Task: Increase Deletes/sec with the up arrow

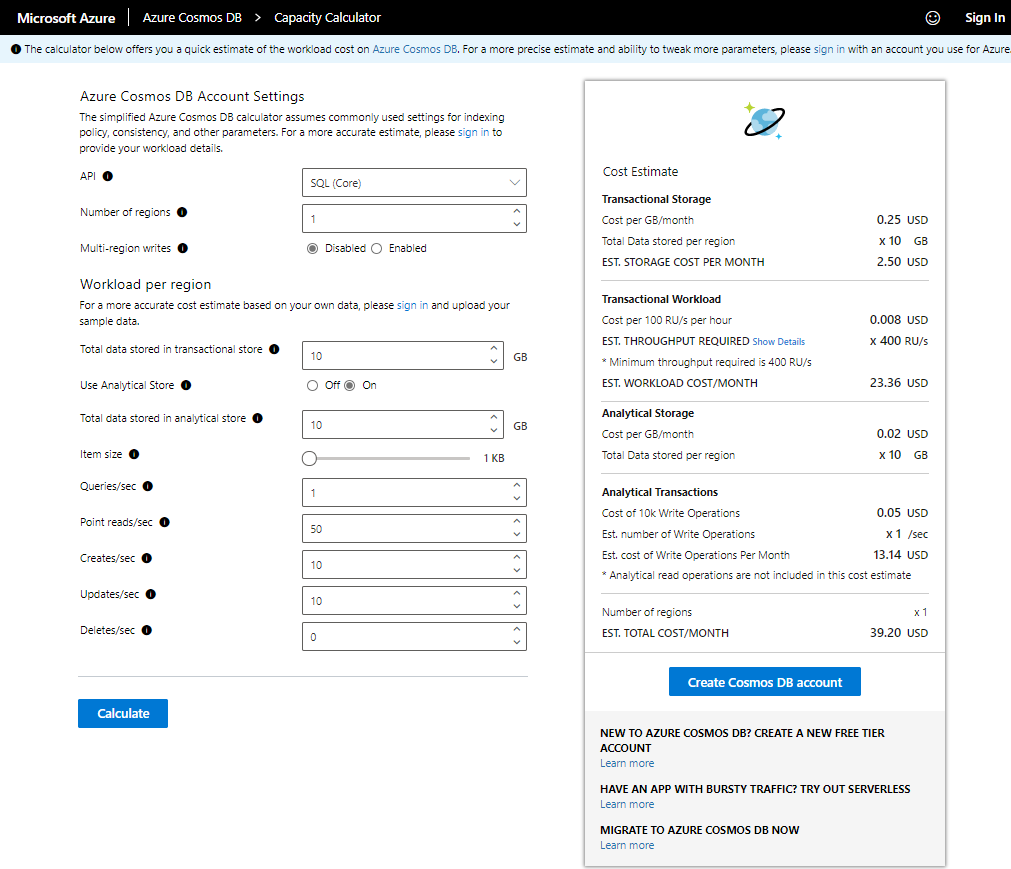Action: [x=516, y=629]
